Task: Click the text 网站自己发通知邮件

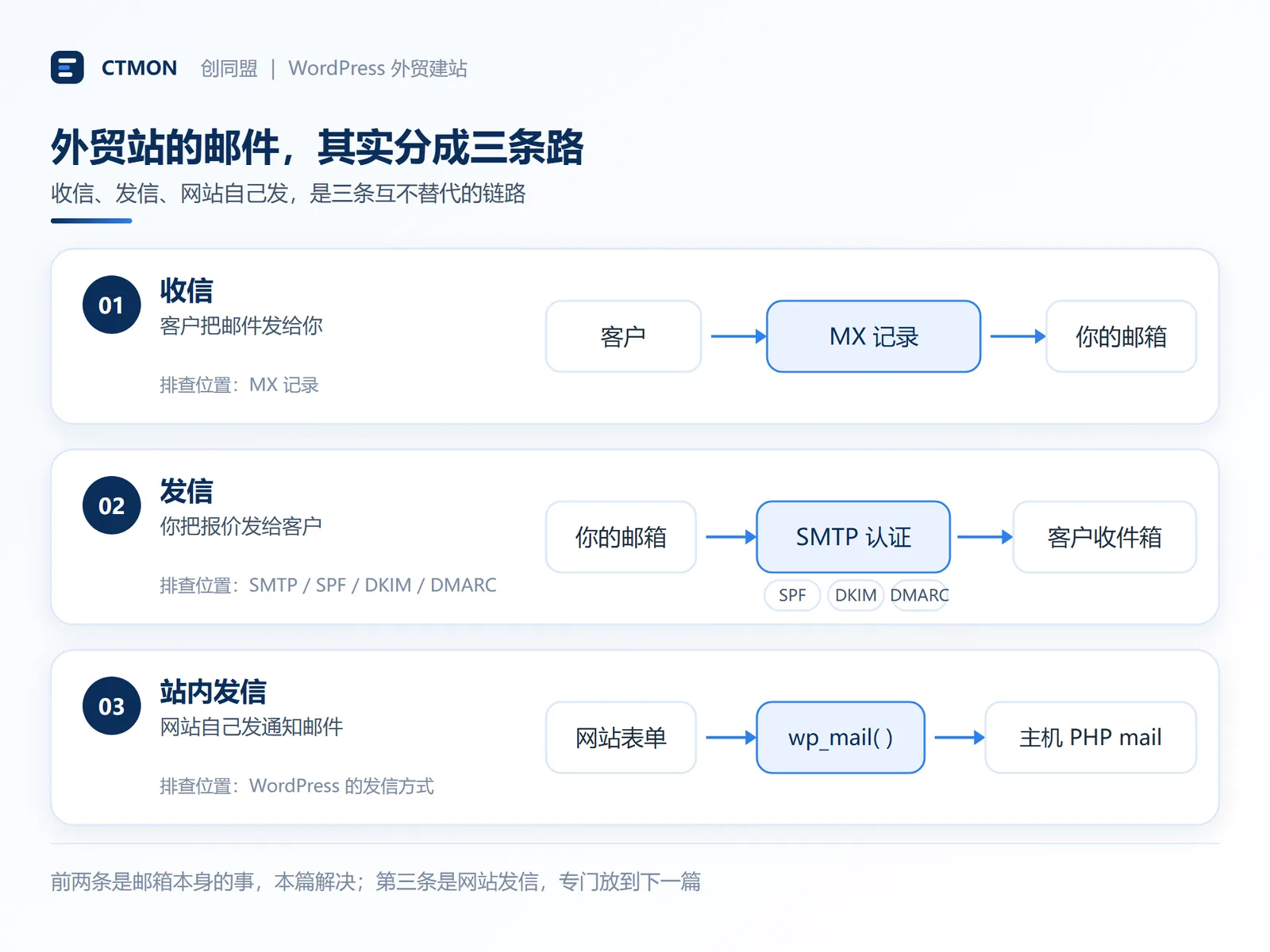Action: coord(251,727)
